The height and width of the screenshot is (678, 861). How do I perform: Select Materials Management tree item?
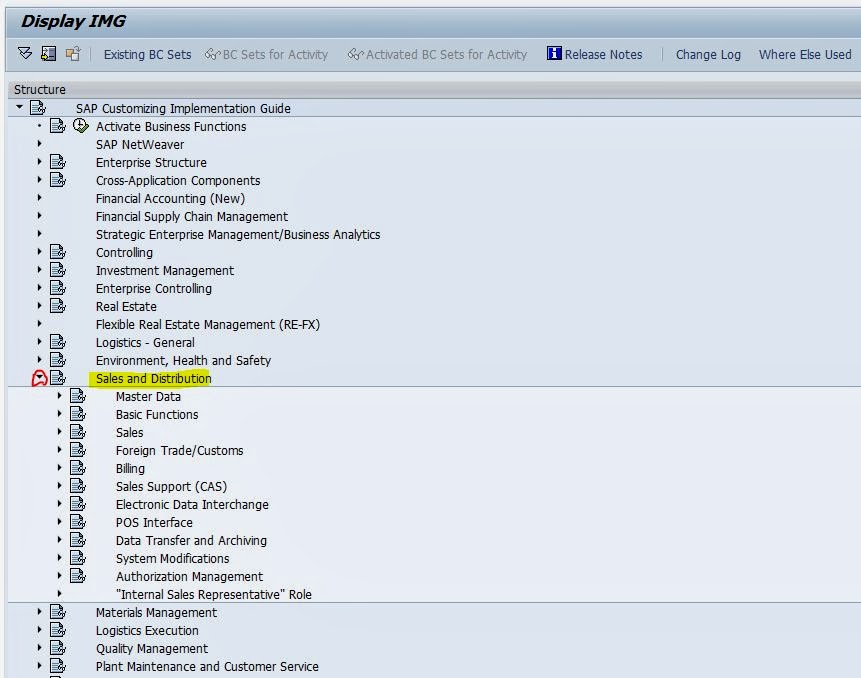pyautogui.click(x=156, y=612)
